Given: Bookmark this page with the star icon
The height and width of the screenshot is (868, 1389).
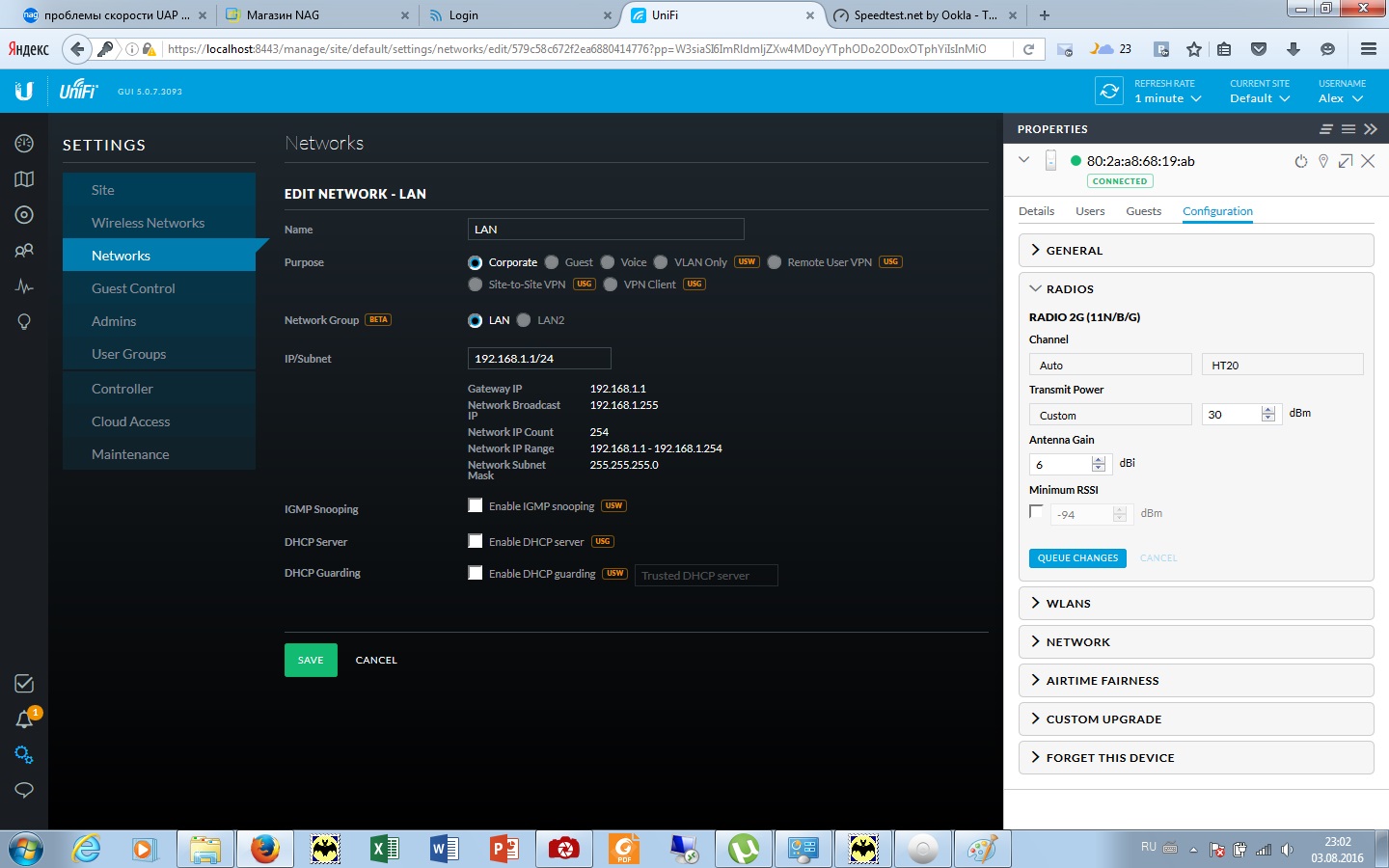Looking at the screenshot, I should click(x=1194, y=49).
